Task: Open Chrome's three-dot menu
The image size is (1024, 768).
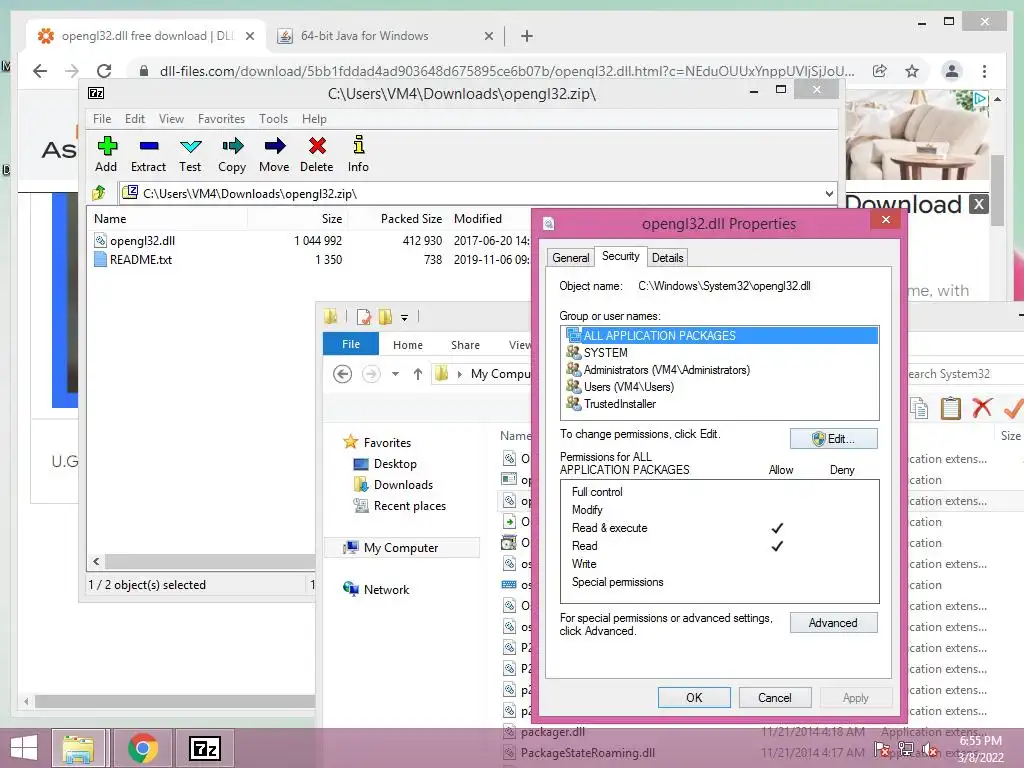Action: [x=984, y=71]
